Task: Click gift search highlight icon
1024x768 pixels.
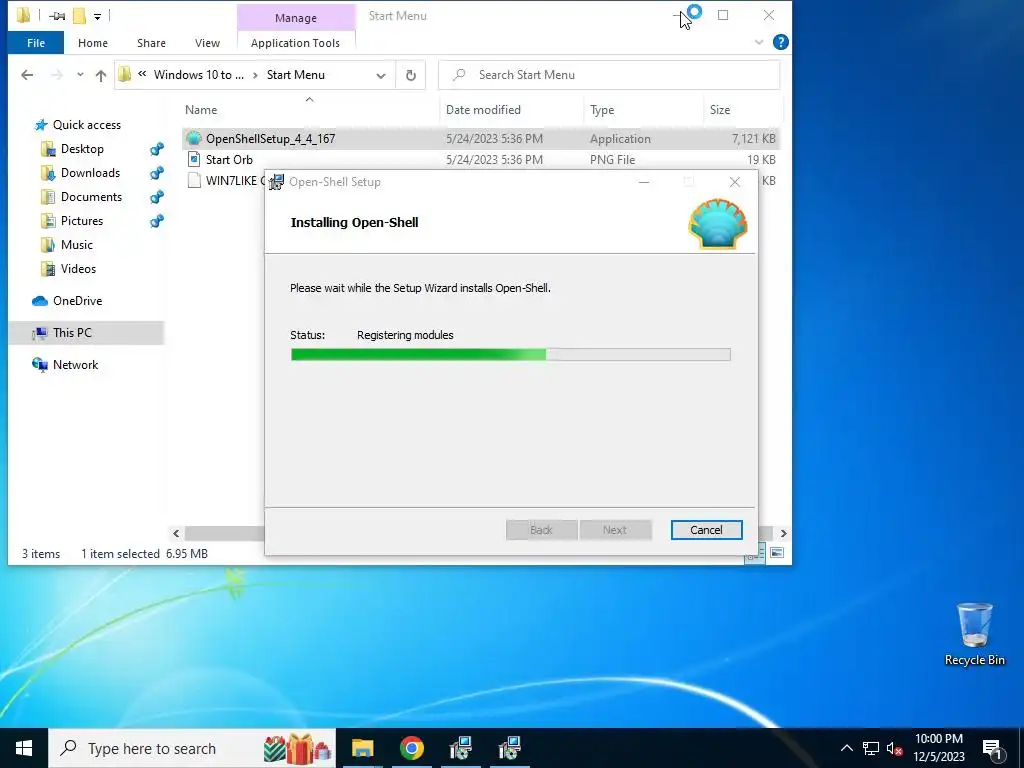Action: click(297, 748)
